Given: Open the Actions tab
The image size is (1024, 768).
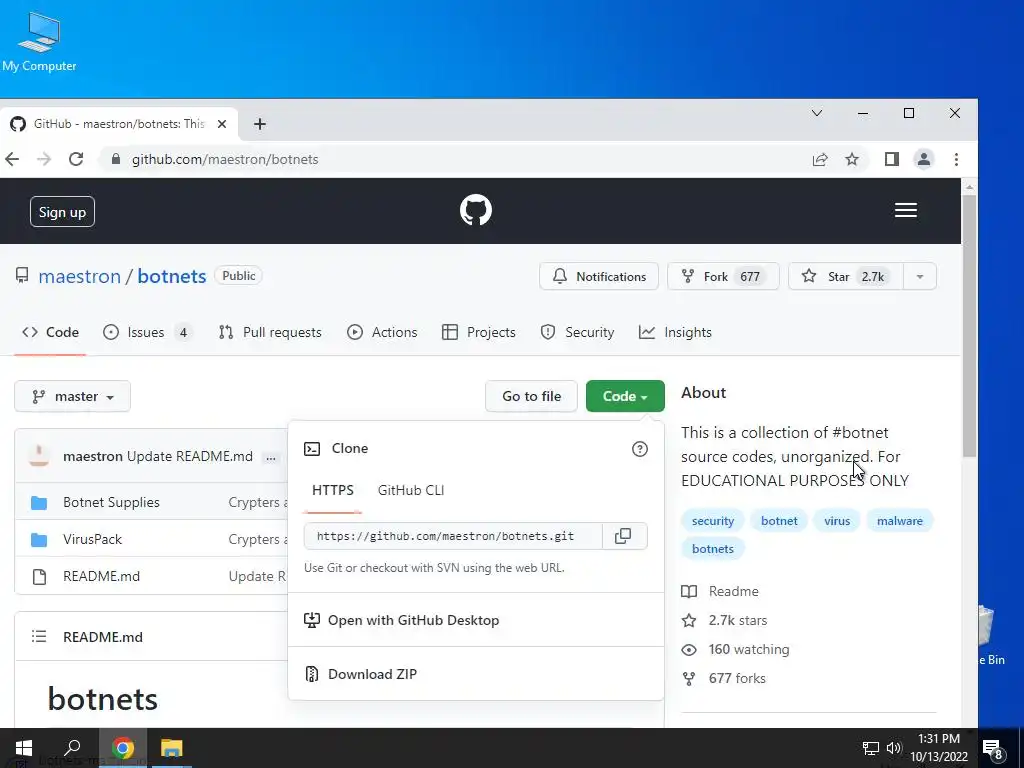Looking at the screenshot, I should tap(382, 332).
